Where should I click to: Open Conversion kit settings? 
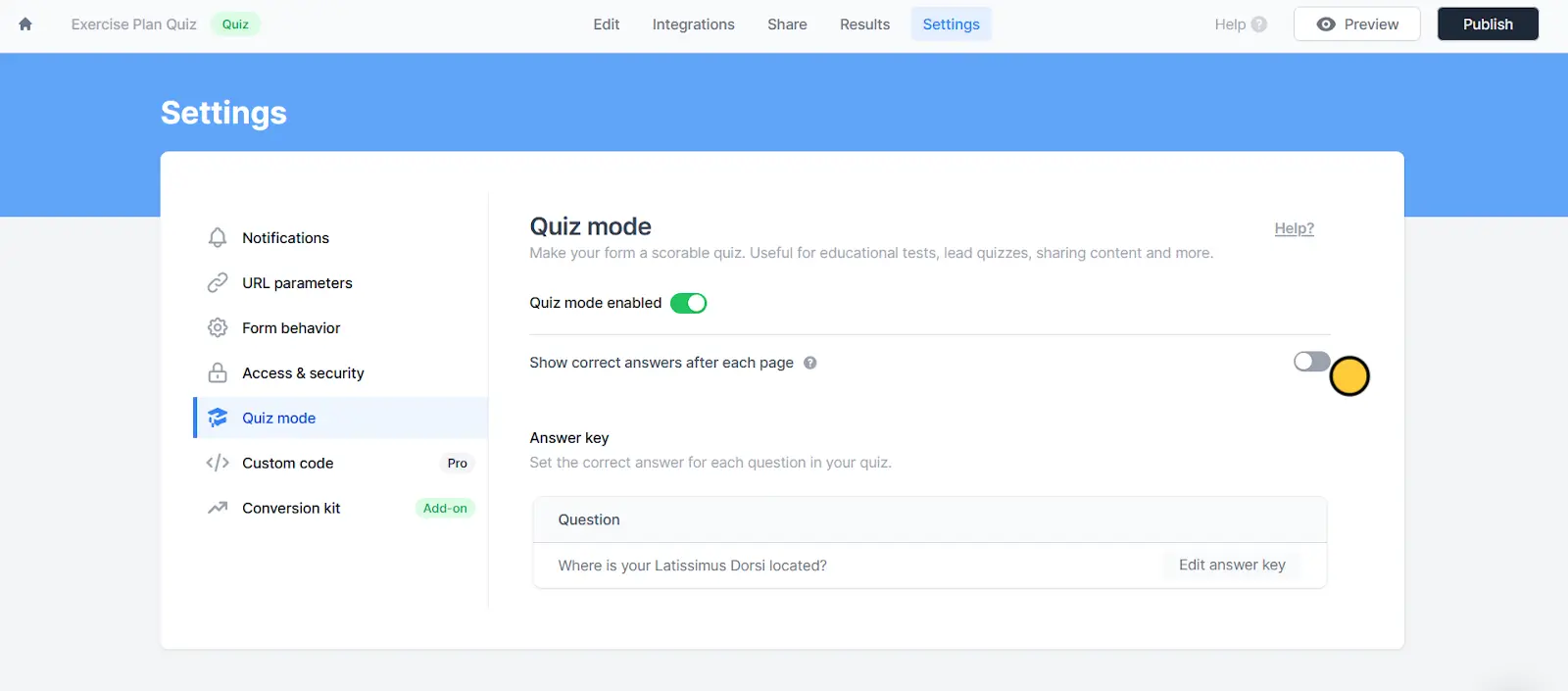pos(340,509)
